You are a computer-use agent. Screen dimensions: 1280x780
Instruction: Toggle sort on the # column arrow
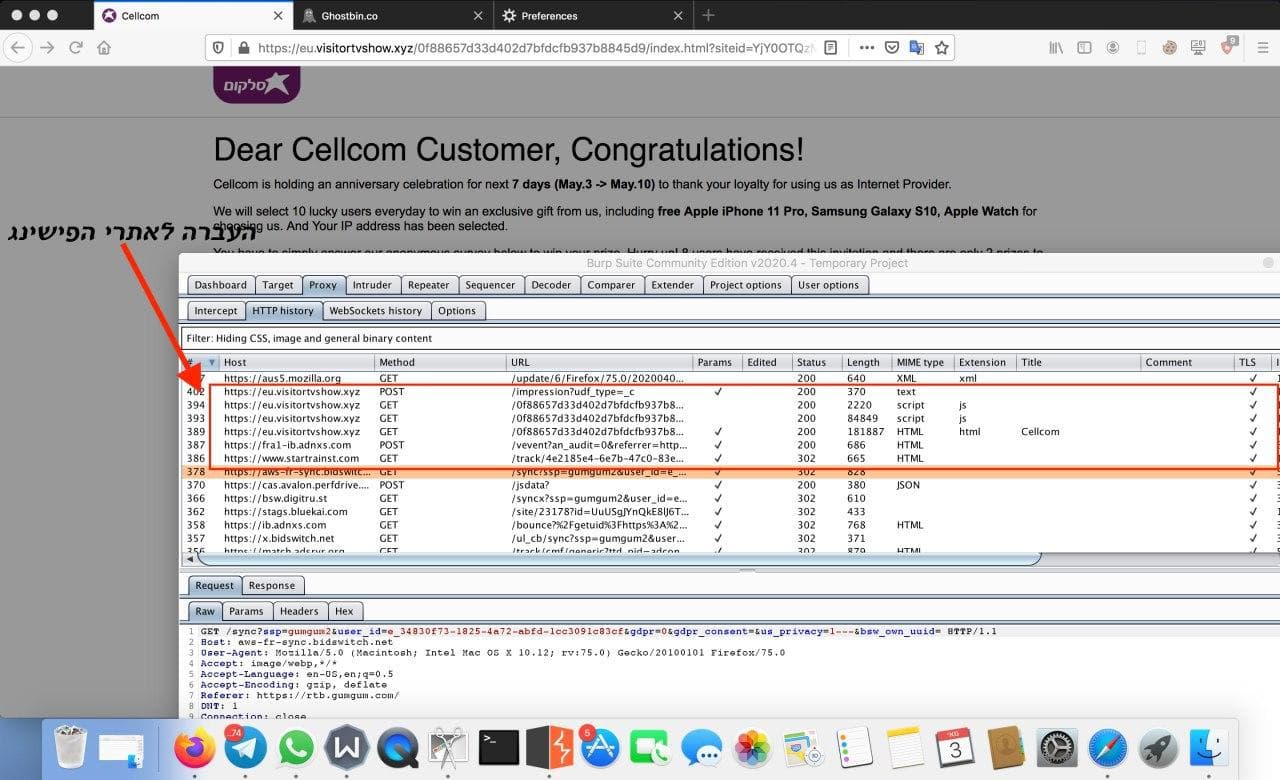211,363
